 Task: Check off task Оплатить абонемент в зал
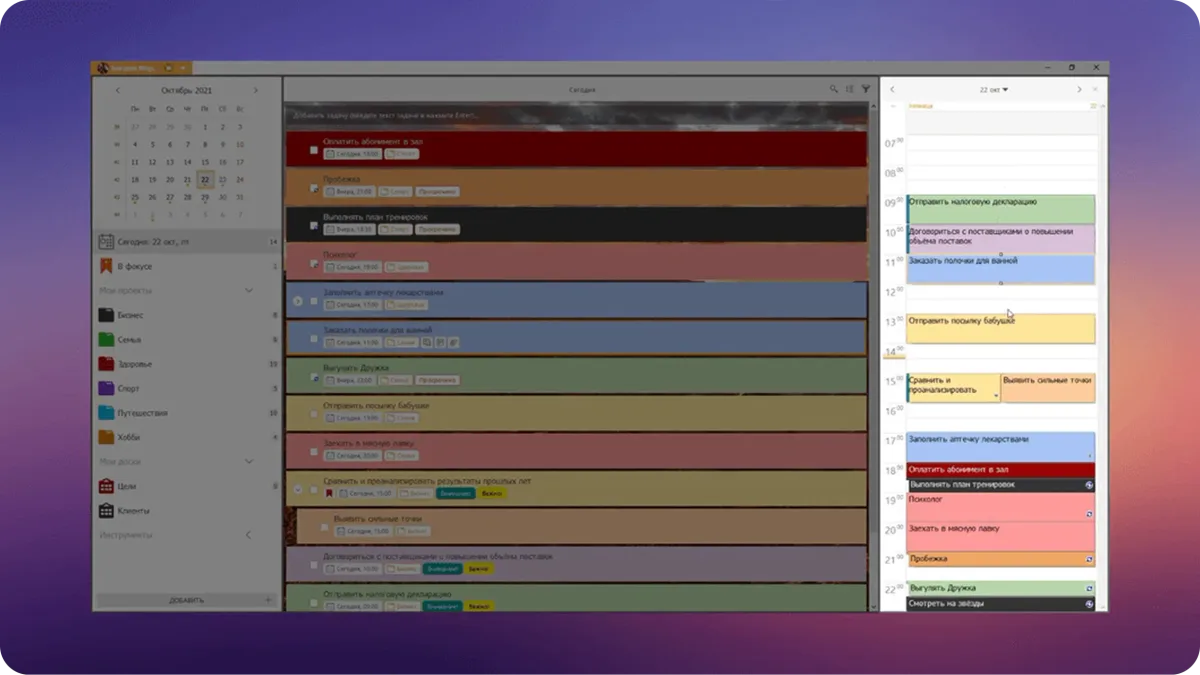314,149
